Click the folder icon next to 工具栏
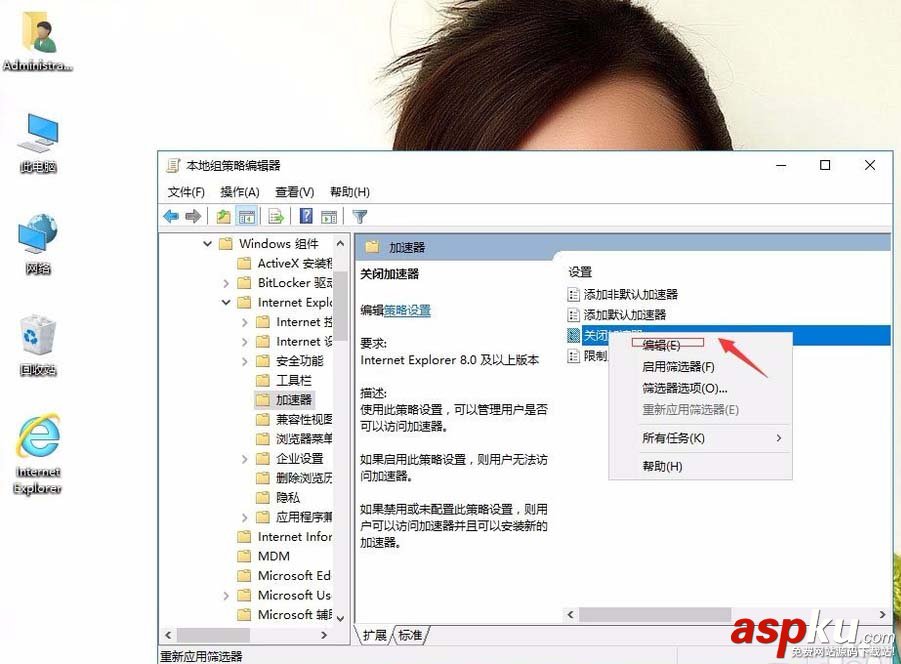 [x=263, y=380]
